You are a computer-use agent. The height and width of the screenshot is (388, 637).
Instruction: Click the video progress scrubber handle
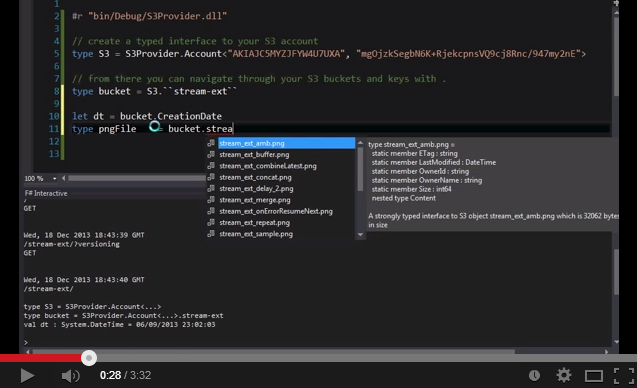point(89,358)
